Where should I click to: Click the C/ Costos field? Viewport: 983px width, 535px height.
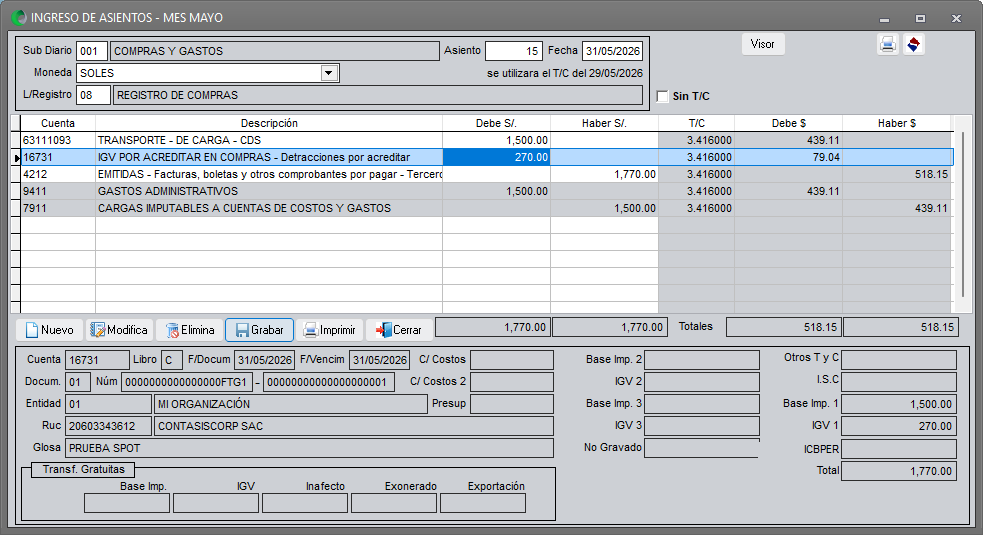pos(512,360)
